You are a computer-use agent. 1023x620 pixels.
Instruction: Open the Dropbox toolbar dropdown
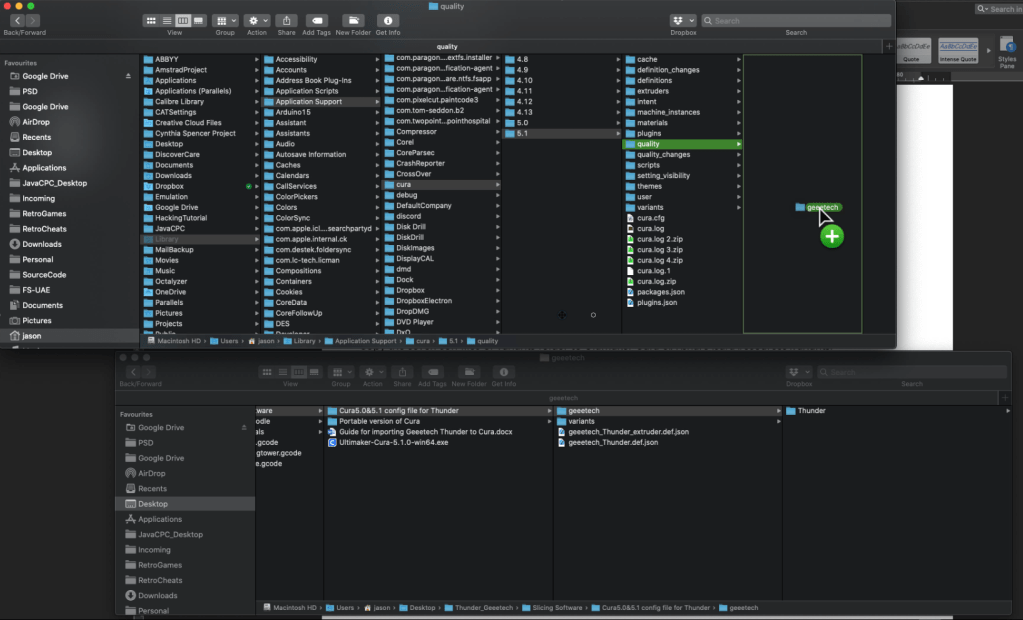pyautogui.click(x=683, y=20)
